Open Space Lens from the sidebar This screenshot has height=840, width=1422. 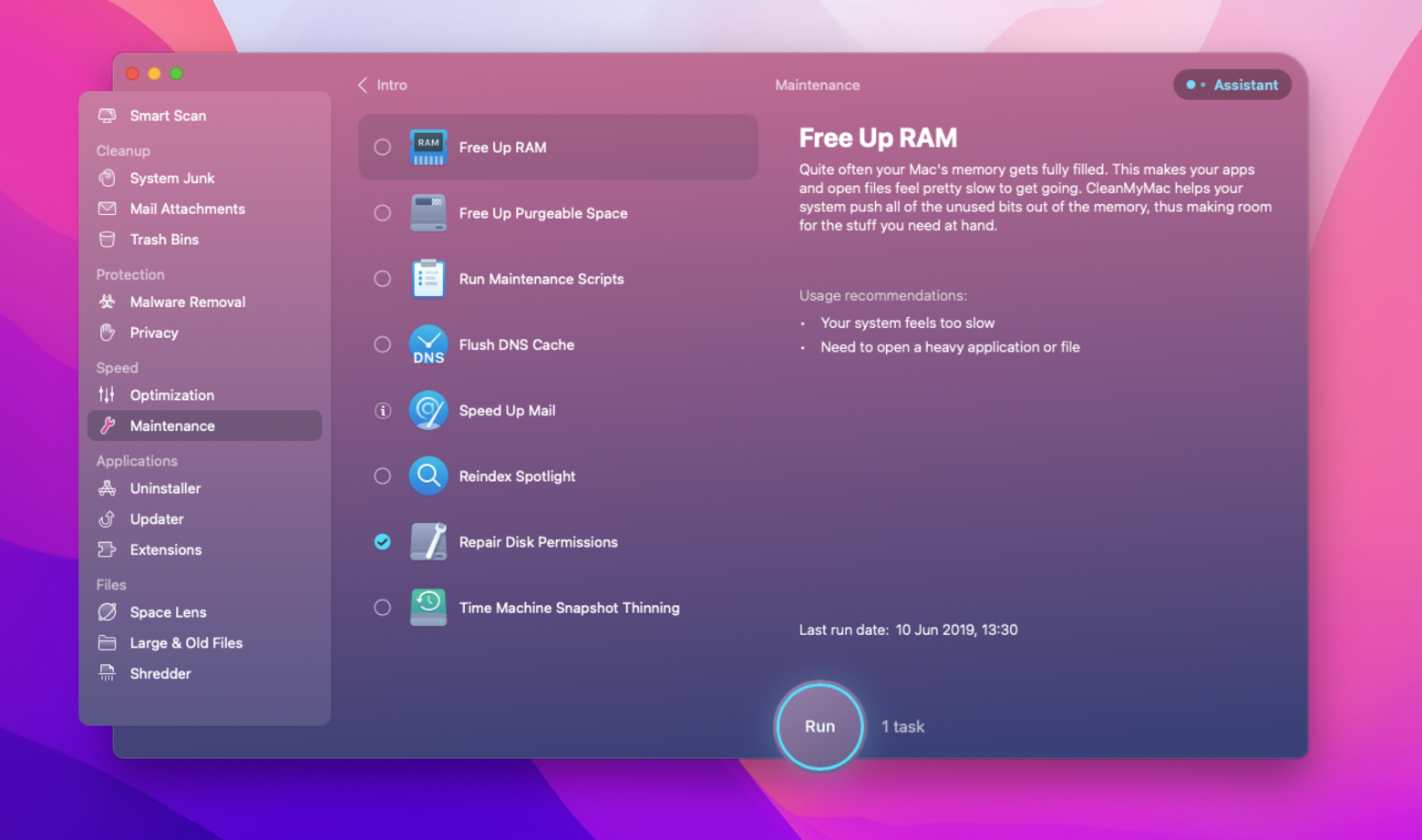[x=168, y=612]
